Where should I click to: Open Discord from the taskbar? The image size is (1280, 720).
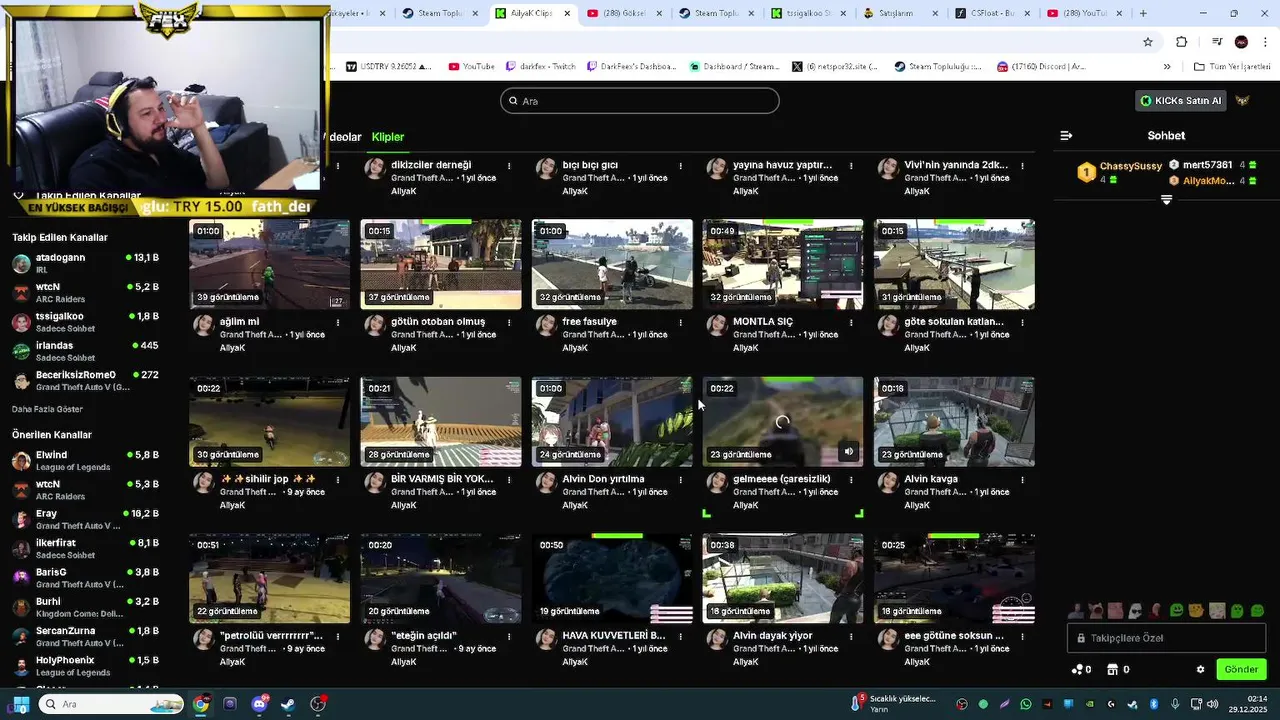point(260,704)
